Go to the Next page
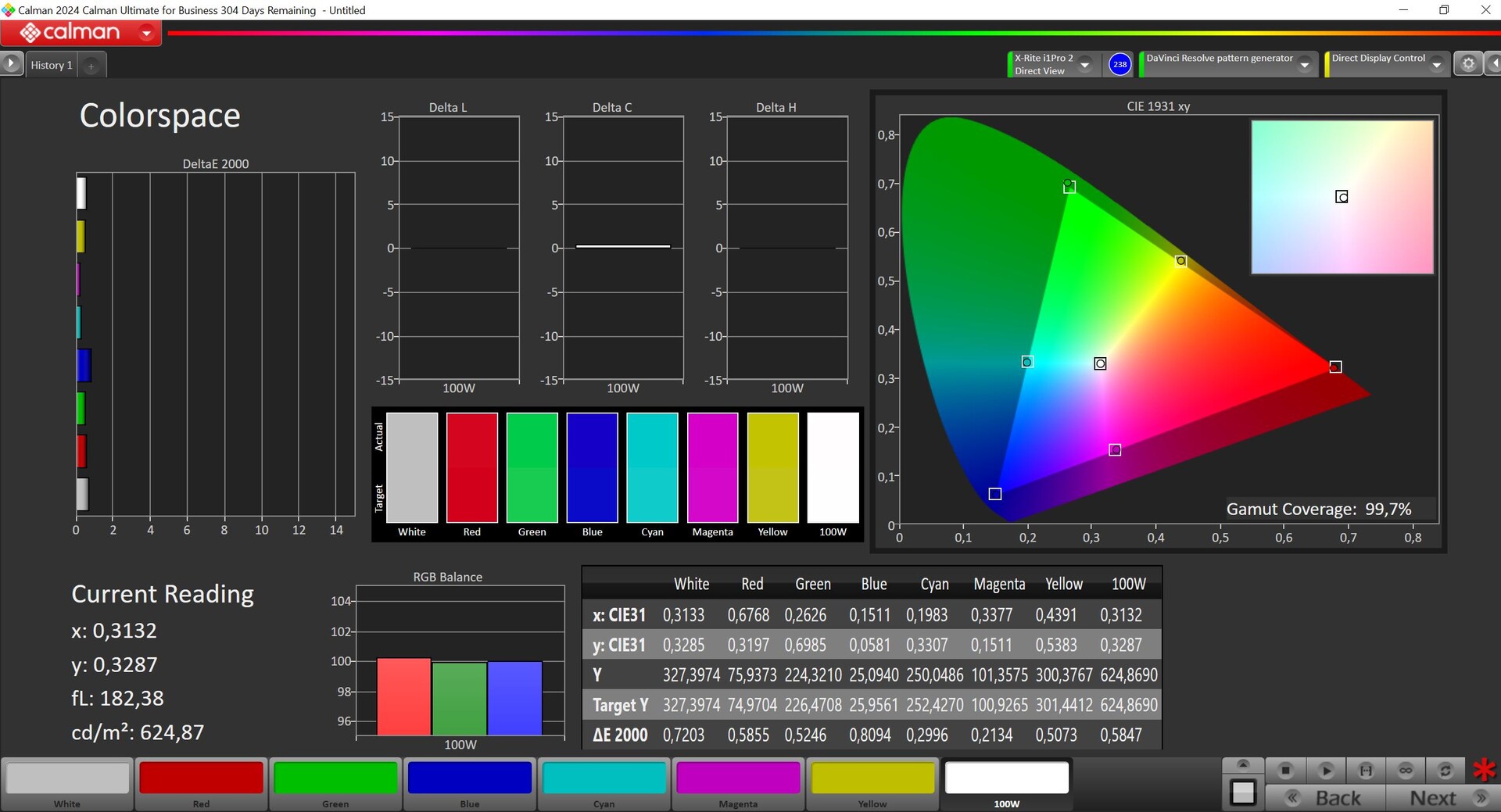The height and width of the screenshot is (812, 1501). (x=1442, y=798)
